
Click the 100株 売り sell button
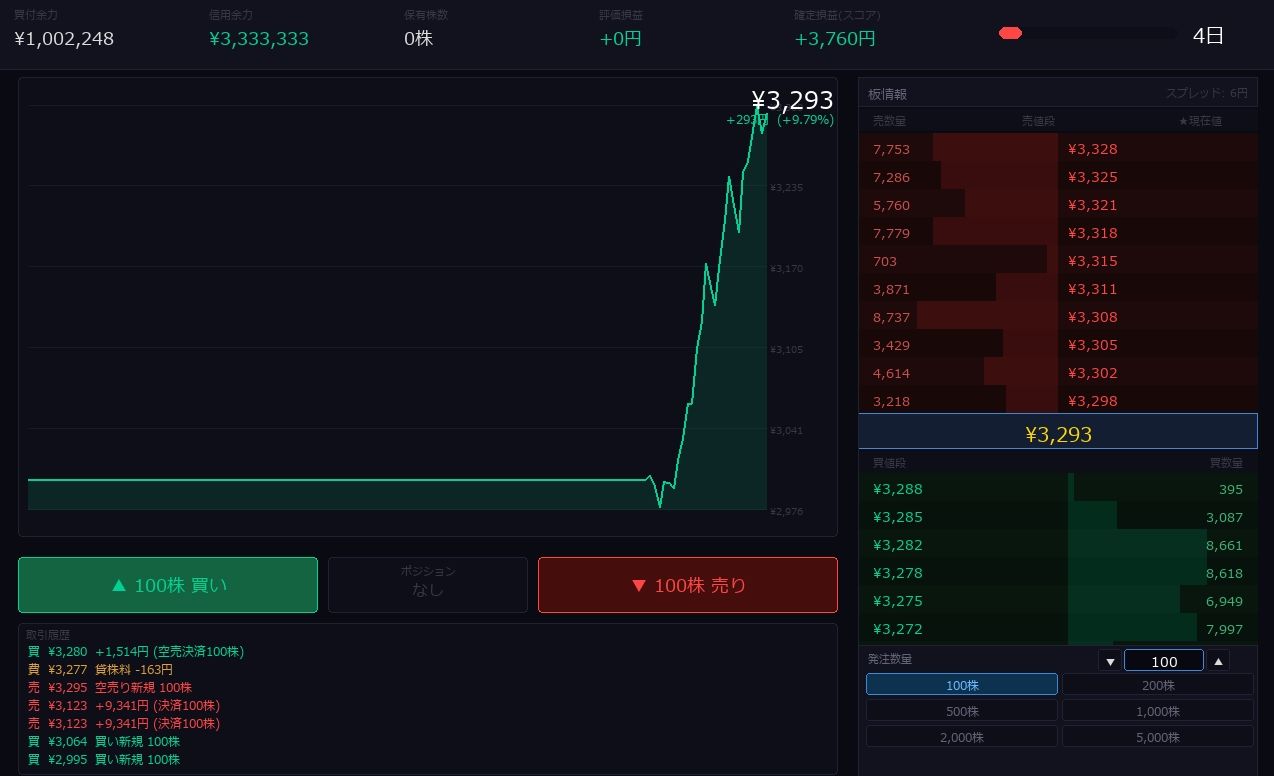[688, 585]
